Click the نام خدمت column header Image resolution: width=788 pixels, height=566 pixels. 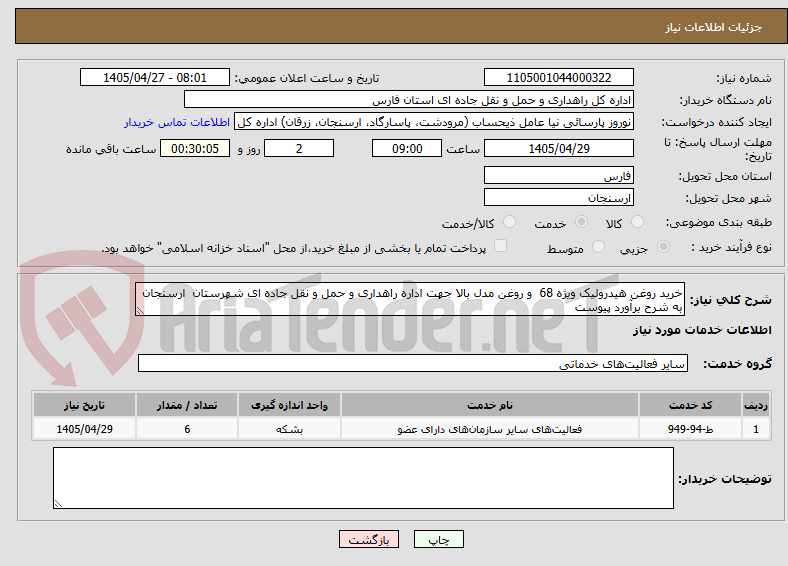(x=490, y=405)
